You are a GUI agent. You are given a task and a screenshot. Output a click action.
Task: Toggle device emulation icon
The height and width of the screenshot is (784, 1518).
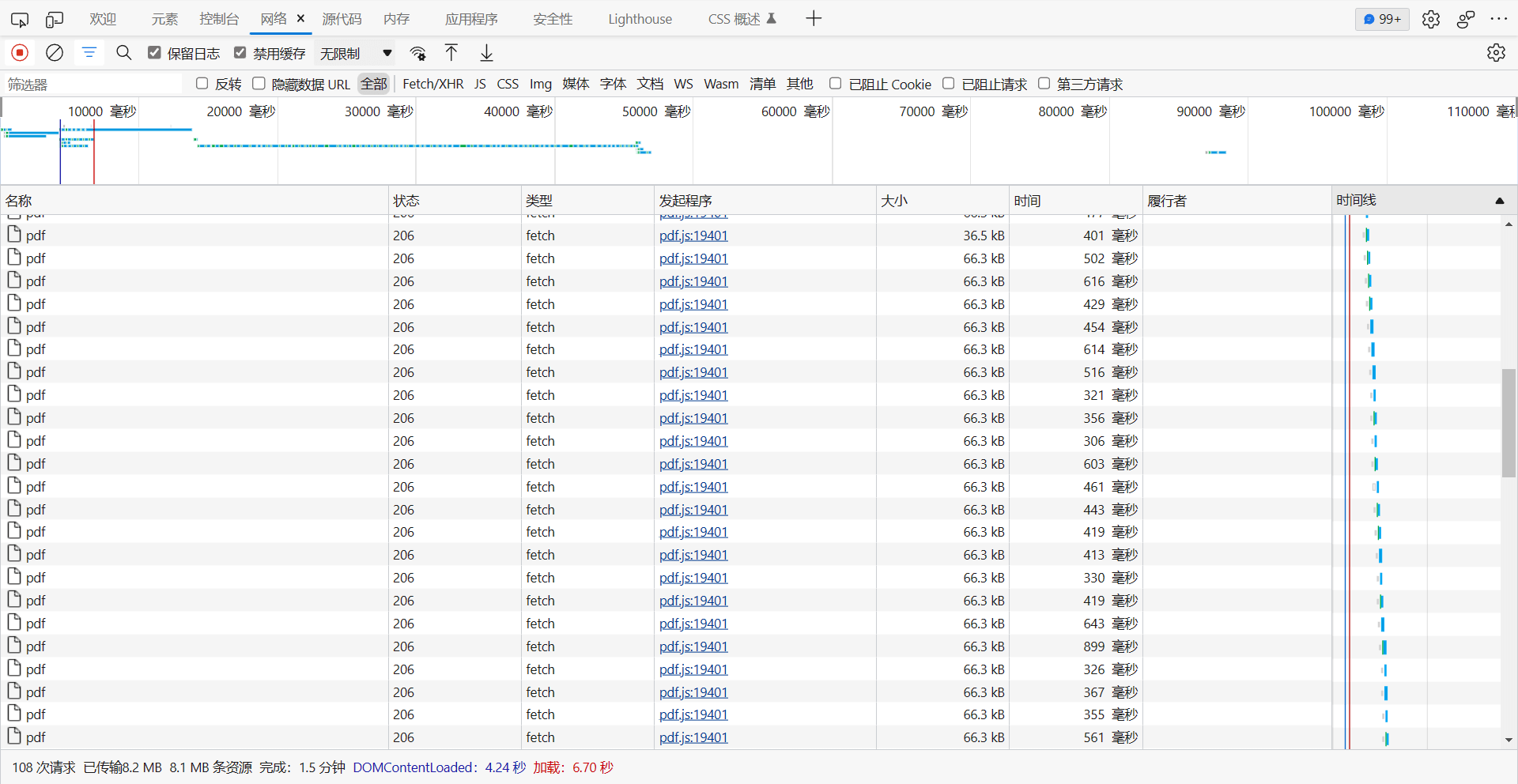pyautogui.click(x=55, y=19)
